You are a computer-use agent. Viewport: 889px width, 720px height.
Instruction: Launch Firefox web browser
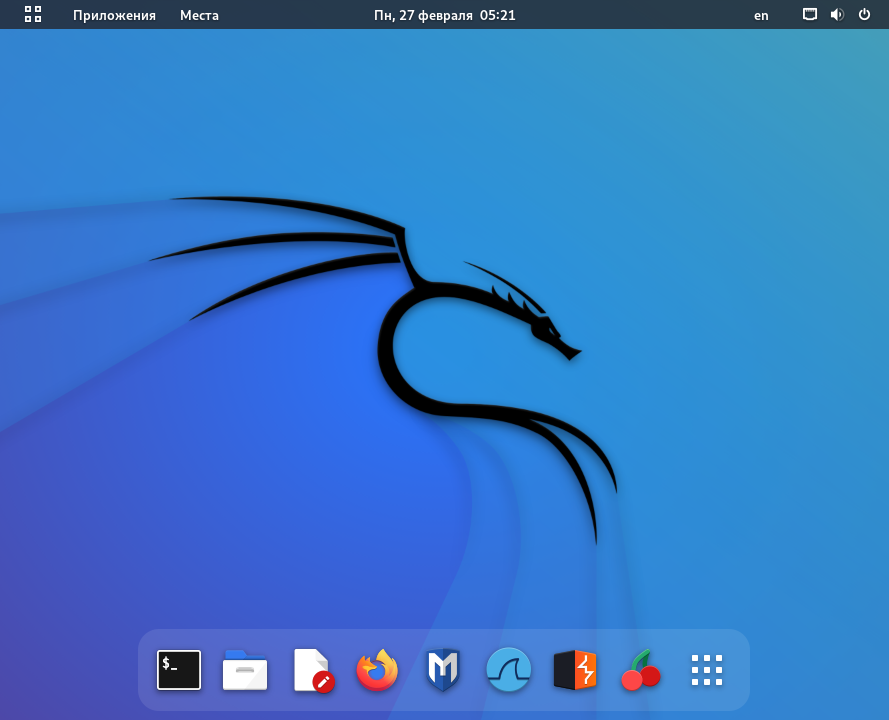pyautogui.click(x=377, y=670)
